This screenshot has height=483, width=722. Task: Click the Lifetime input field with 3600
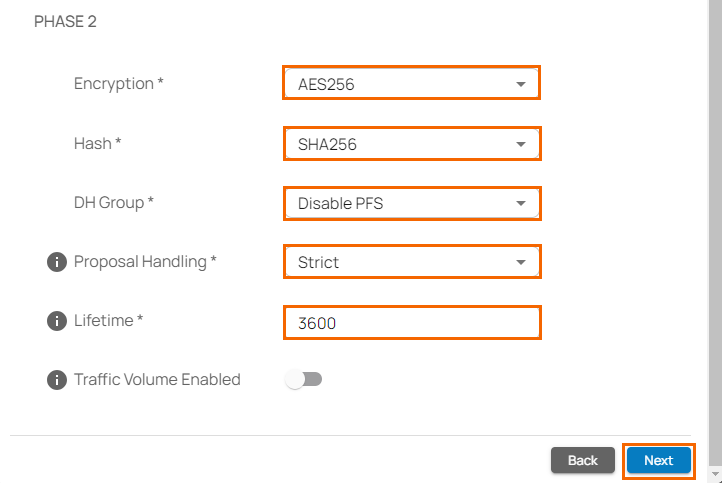411,322
